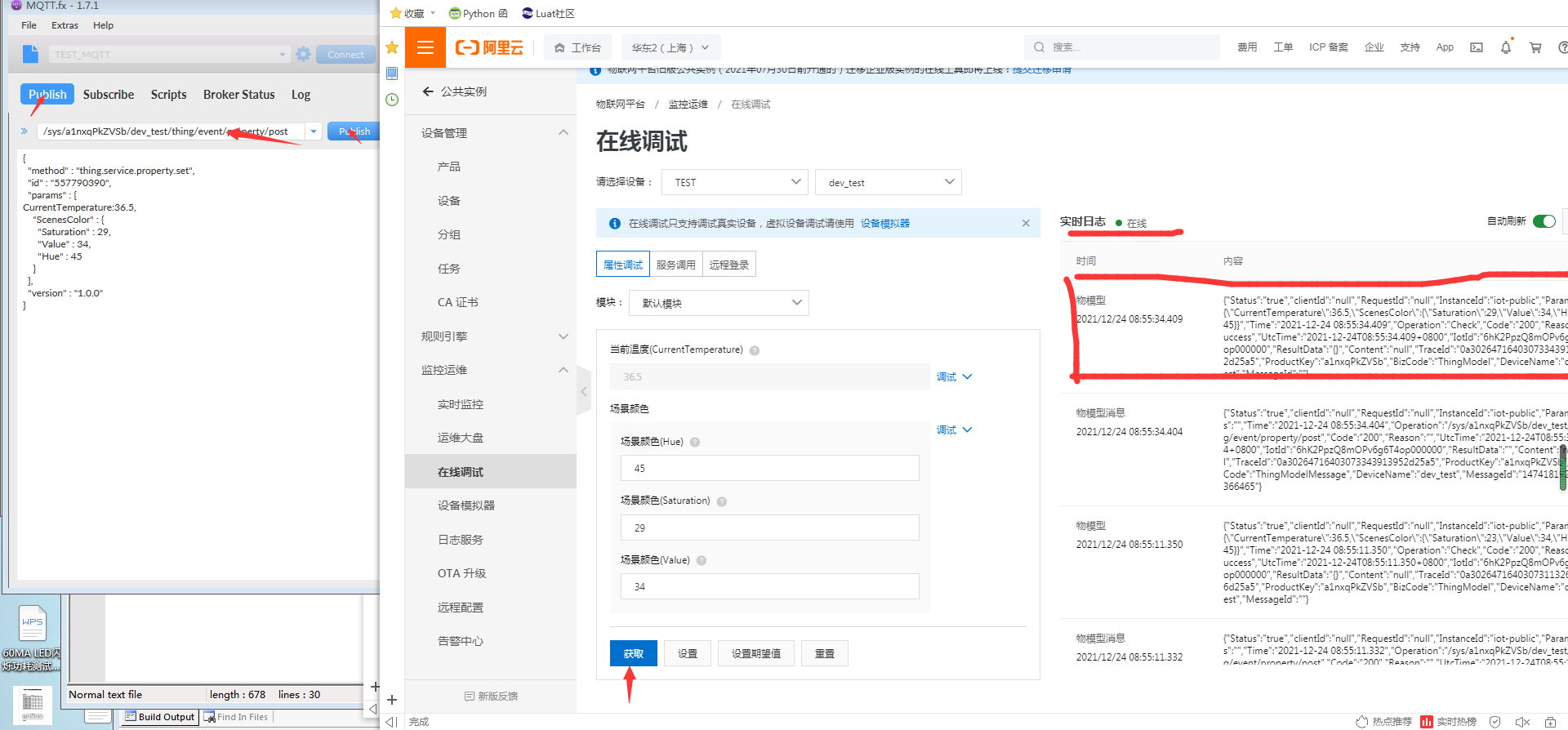Open the browser history clock sidebar icon

coord(392,100)
